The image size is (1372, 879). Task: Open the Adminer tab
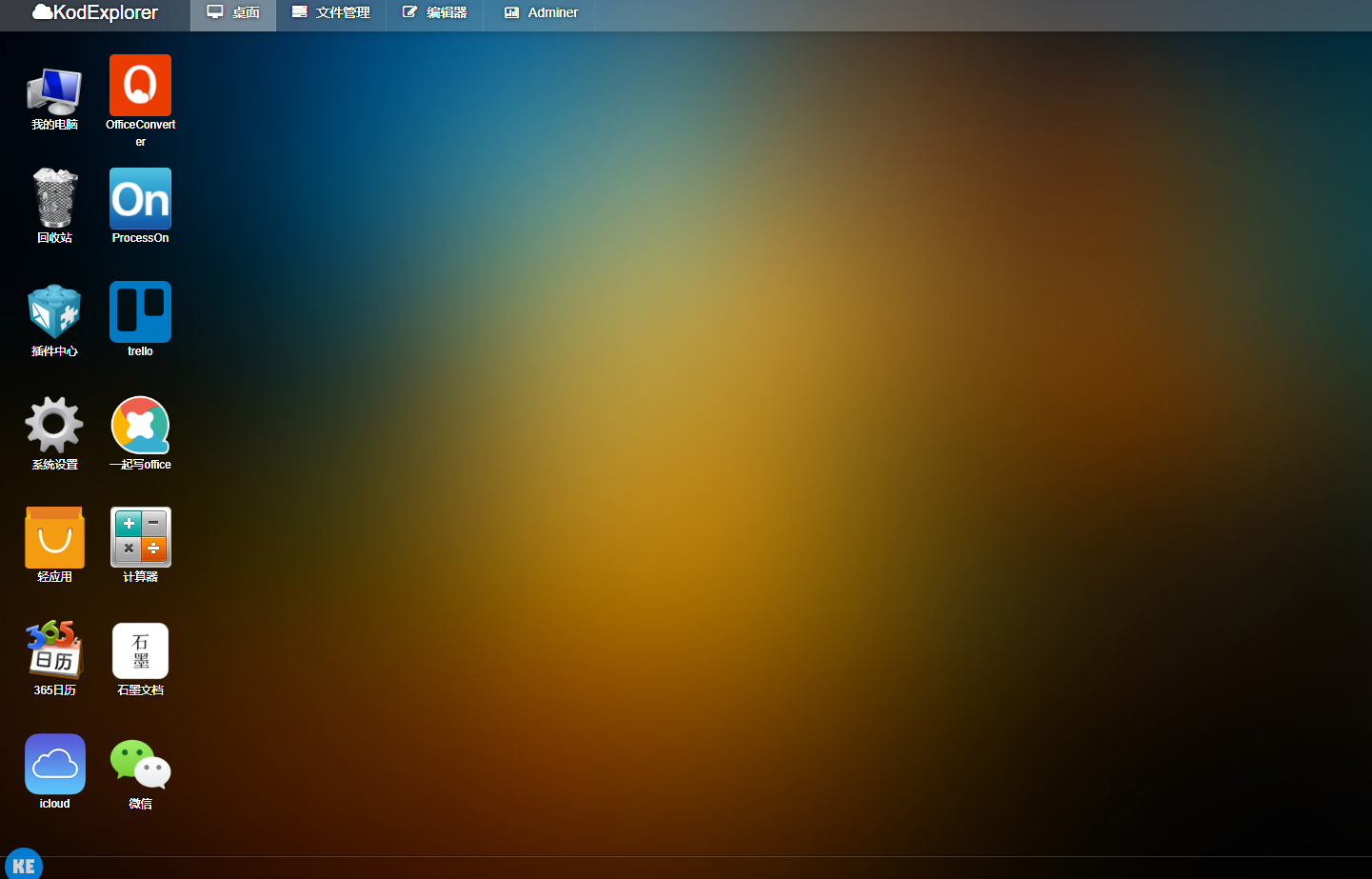click(x=540, y=13)
